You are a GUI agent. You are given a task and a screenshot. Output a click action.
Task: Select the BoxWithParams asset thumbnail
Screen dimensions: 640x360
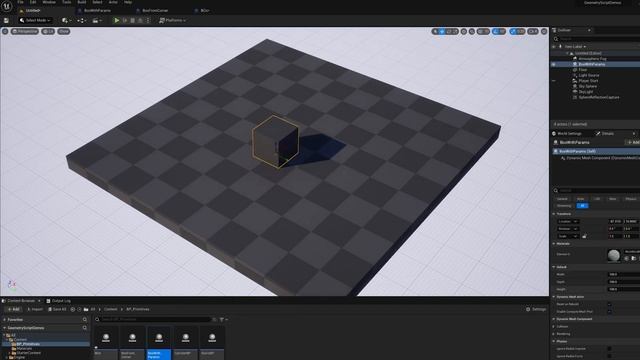tap(159, 338)
